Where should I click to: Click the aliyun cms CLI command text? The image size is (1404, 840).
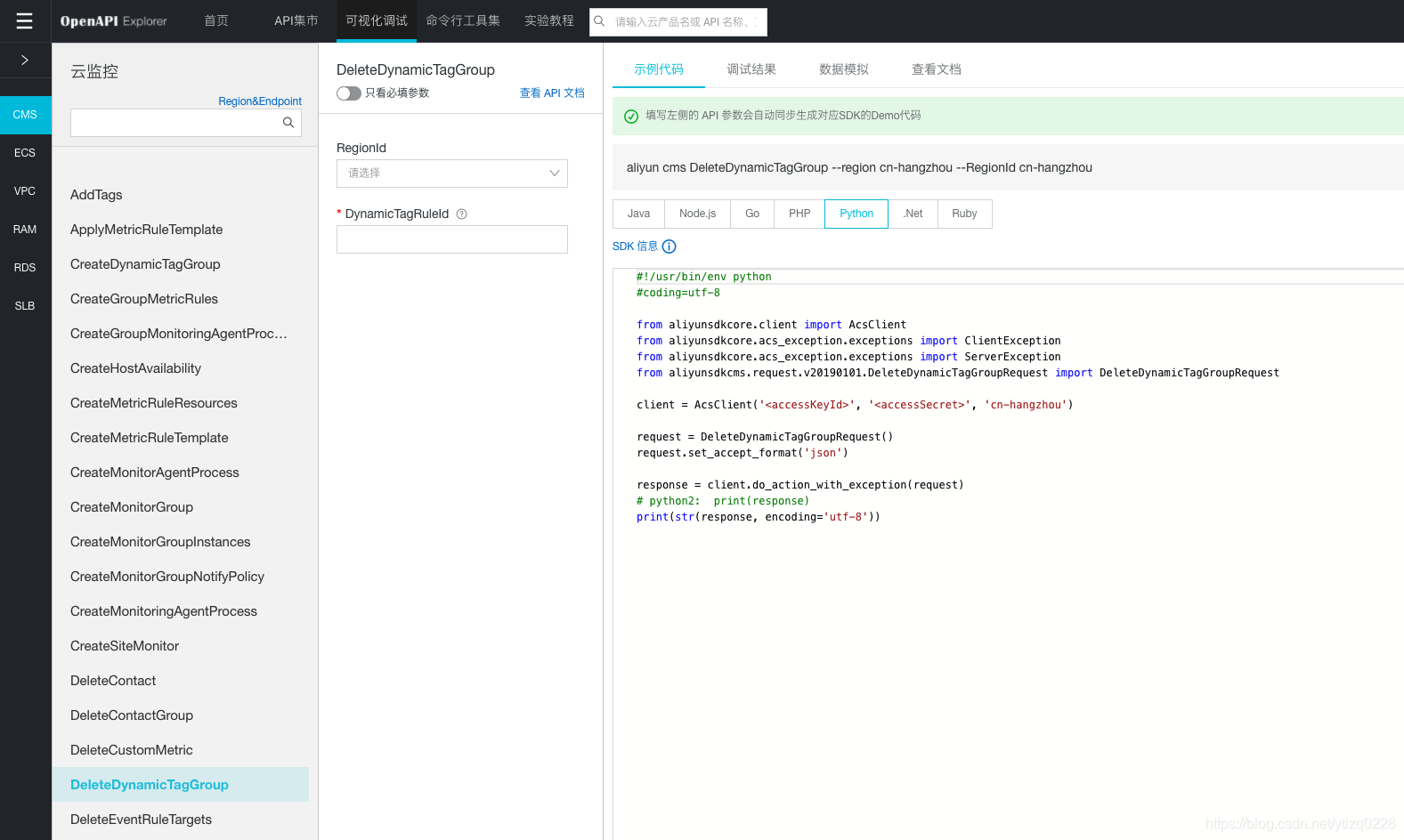[x=859, y=167]
